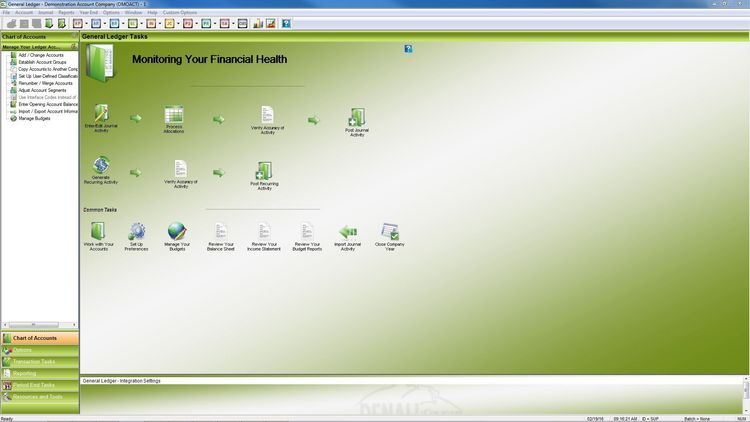Open Set Up Preferences gear icon
This screenshot has height=422, width=750.
click(x=137, y=232)
